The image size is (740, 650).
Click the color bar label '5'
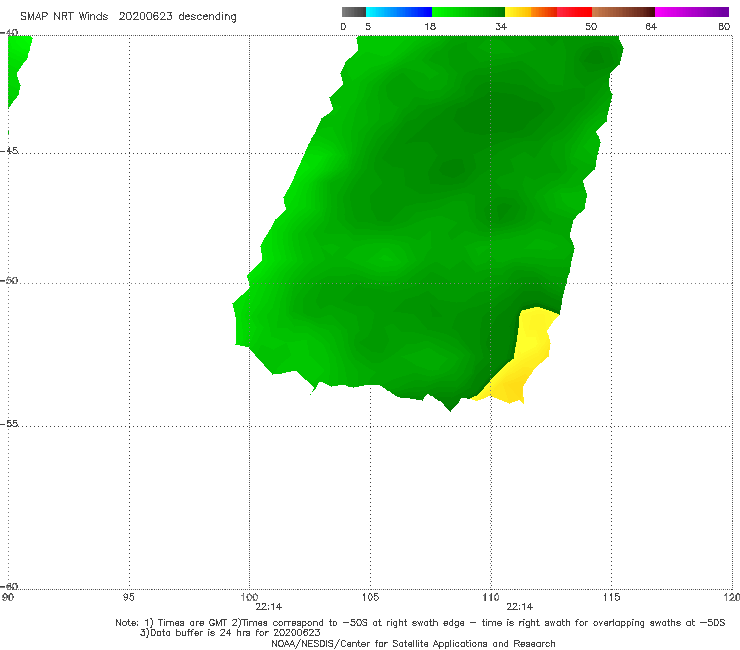368,27
